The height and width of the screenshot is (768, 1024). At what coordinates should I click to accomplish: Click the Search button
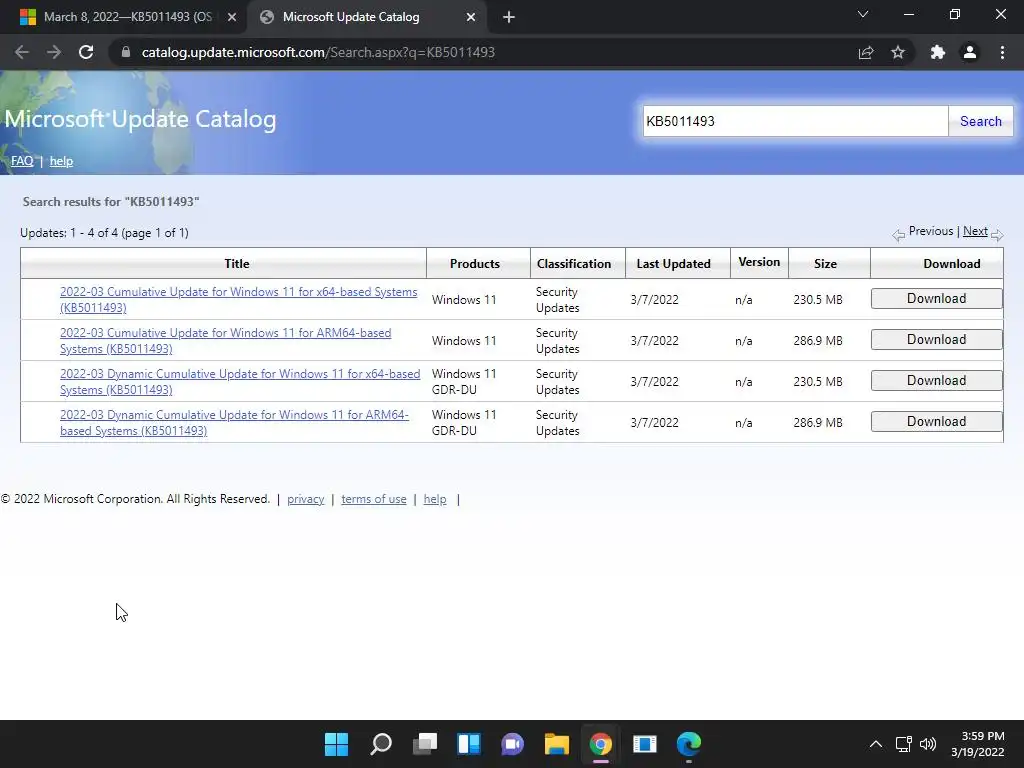(980, 121)
